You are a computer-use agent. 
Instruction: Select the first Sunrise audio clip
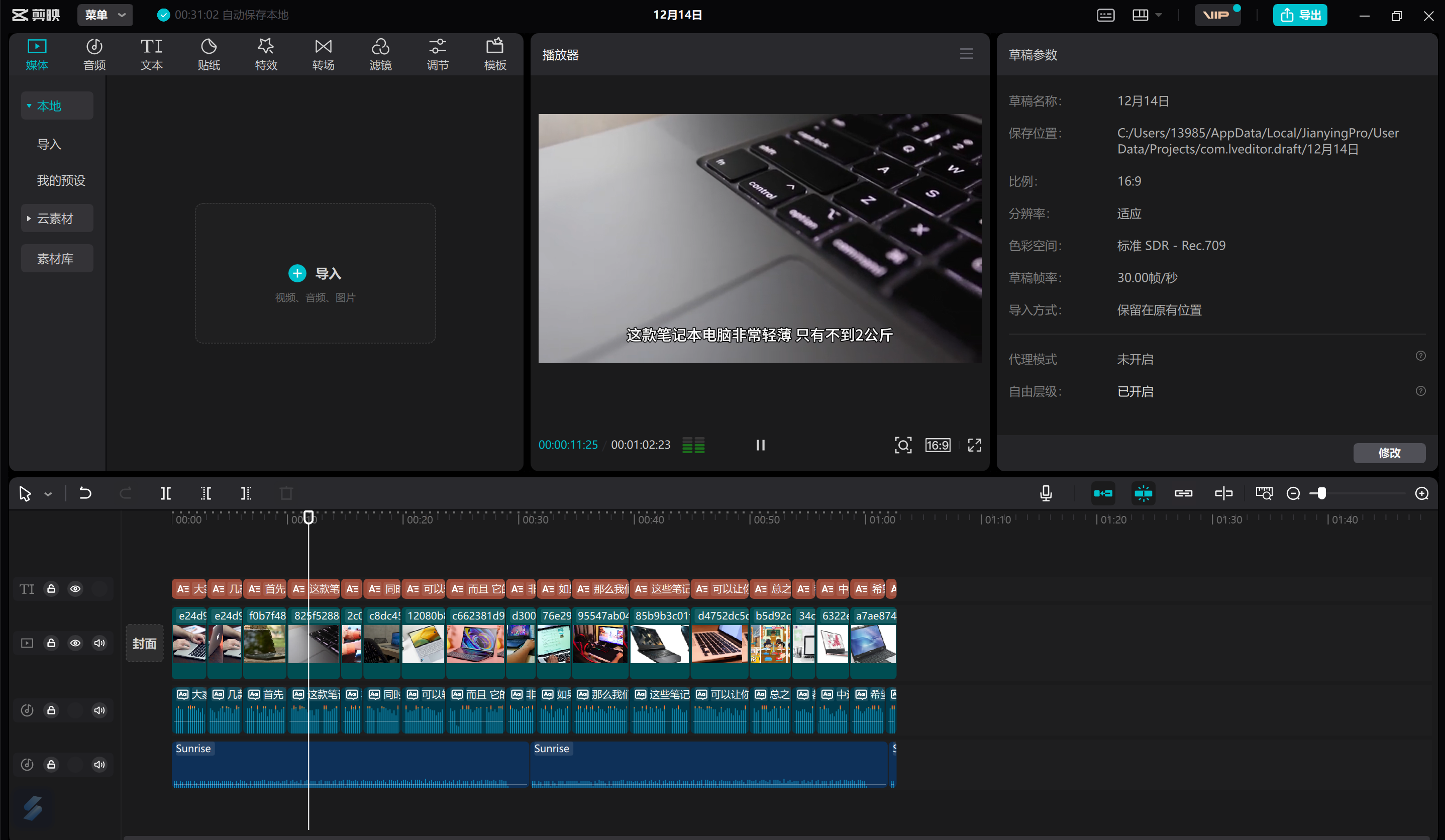pyautogui.click(x=350, y=765)
